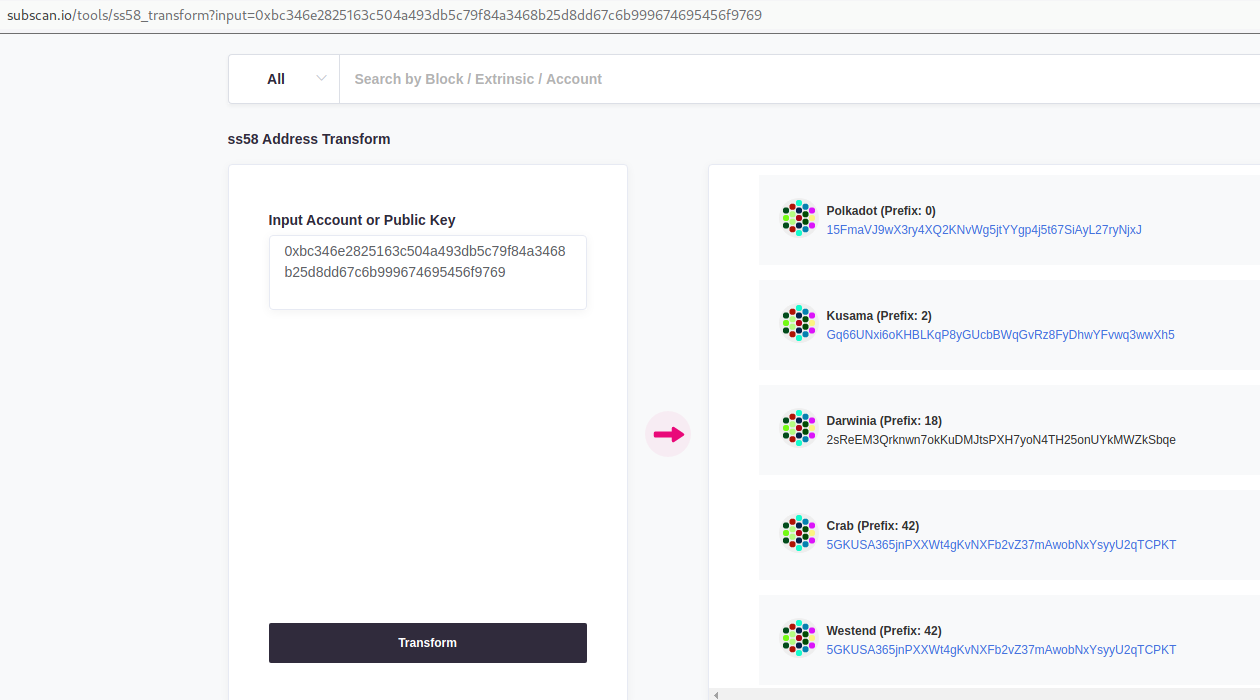Open the Kusama address link
Image resolution: width=1260 pixels, height=700 pixels.
(x=1000, y=334)
